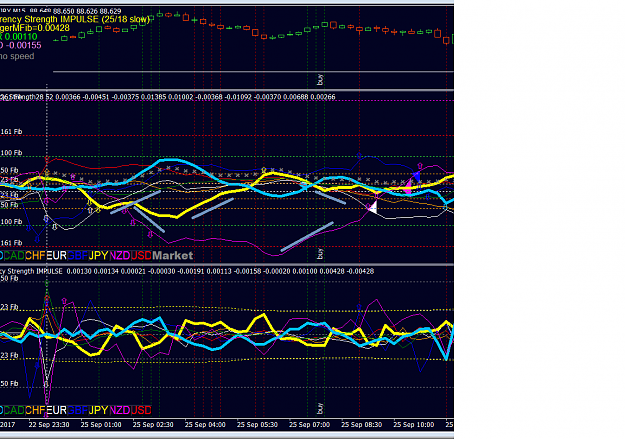This screenshot has height=439, width=625.
Task: Click the vertical buy label in the candlestick panel
Action: tap(320, 79)
